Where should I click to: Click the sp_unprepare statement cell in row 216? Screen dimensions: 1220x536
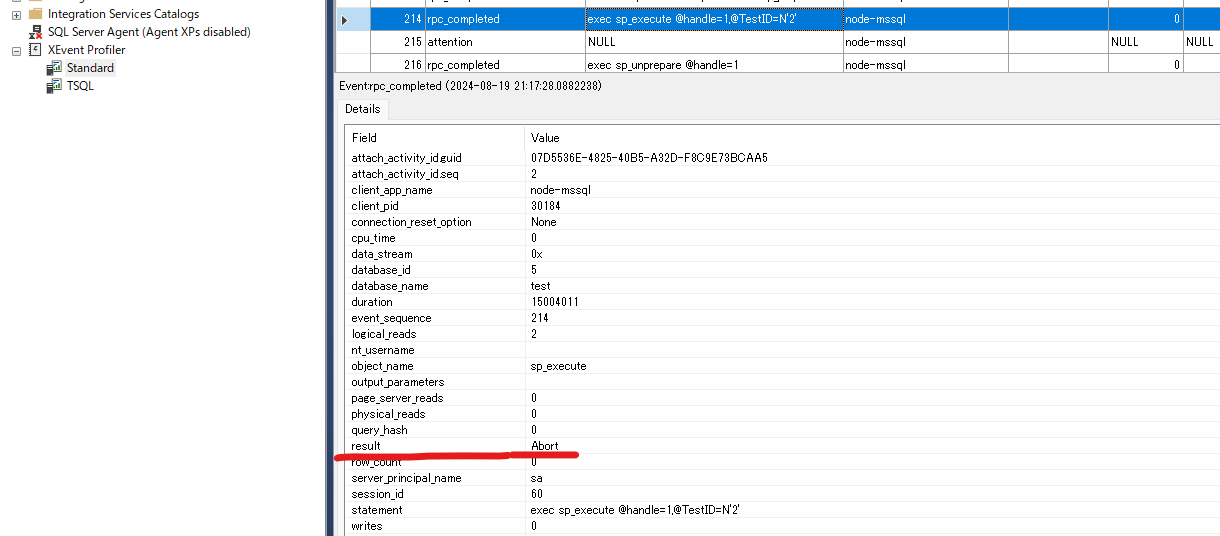pyautogui.click(x=712, y=64)
